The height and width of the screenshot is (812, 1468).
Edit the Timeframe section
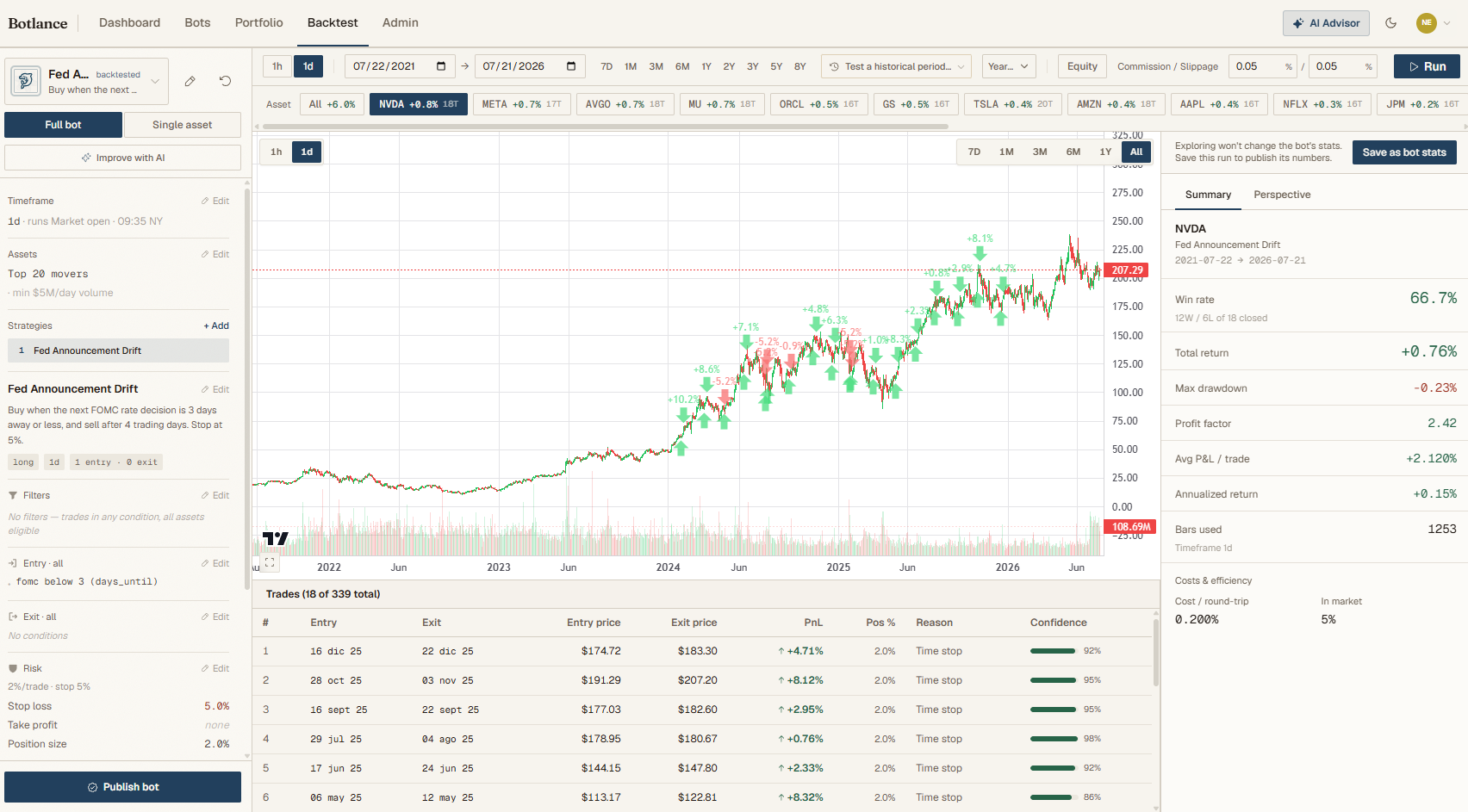[x=215, y=201]
